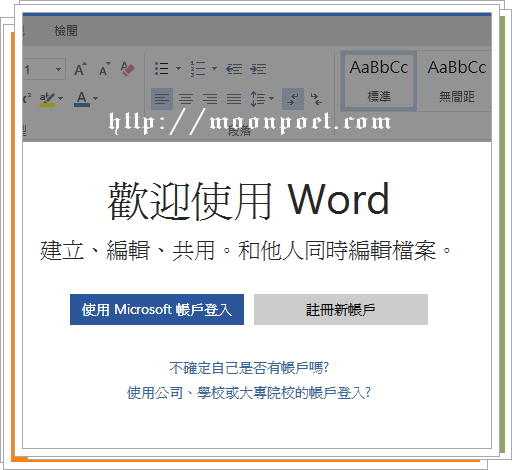Apply the font color A icon
This screenshot has height=470, width=512.
[x=82, y=99]
